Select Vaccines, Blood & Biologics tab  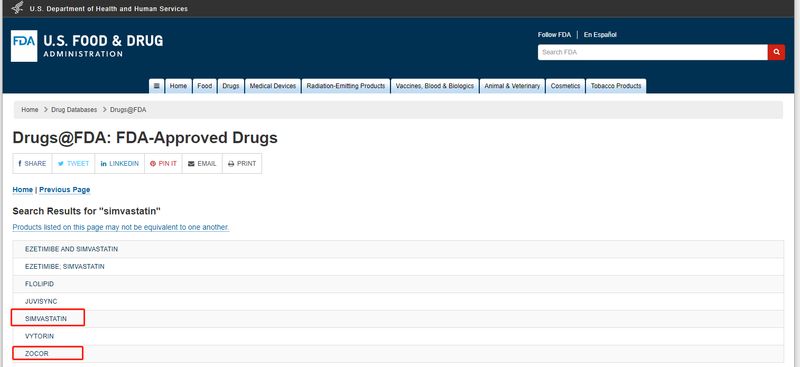point(435,86)
